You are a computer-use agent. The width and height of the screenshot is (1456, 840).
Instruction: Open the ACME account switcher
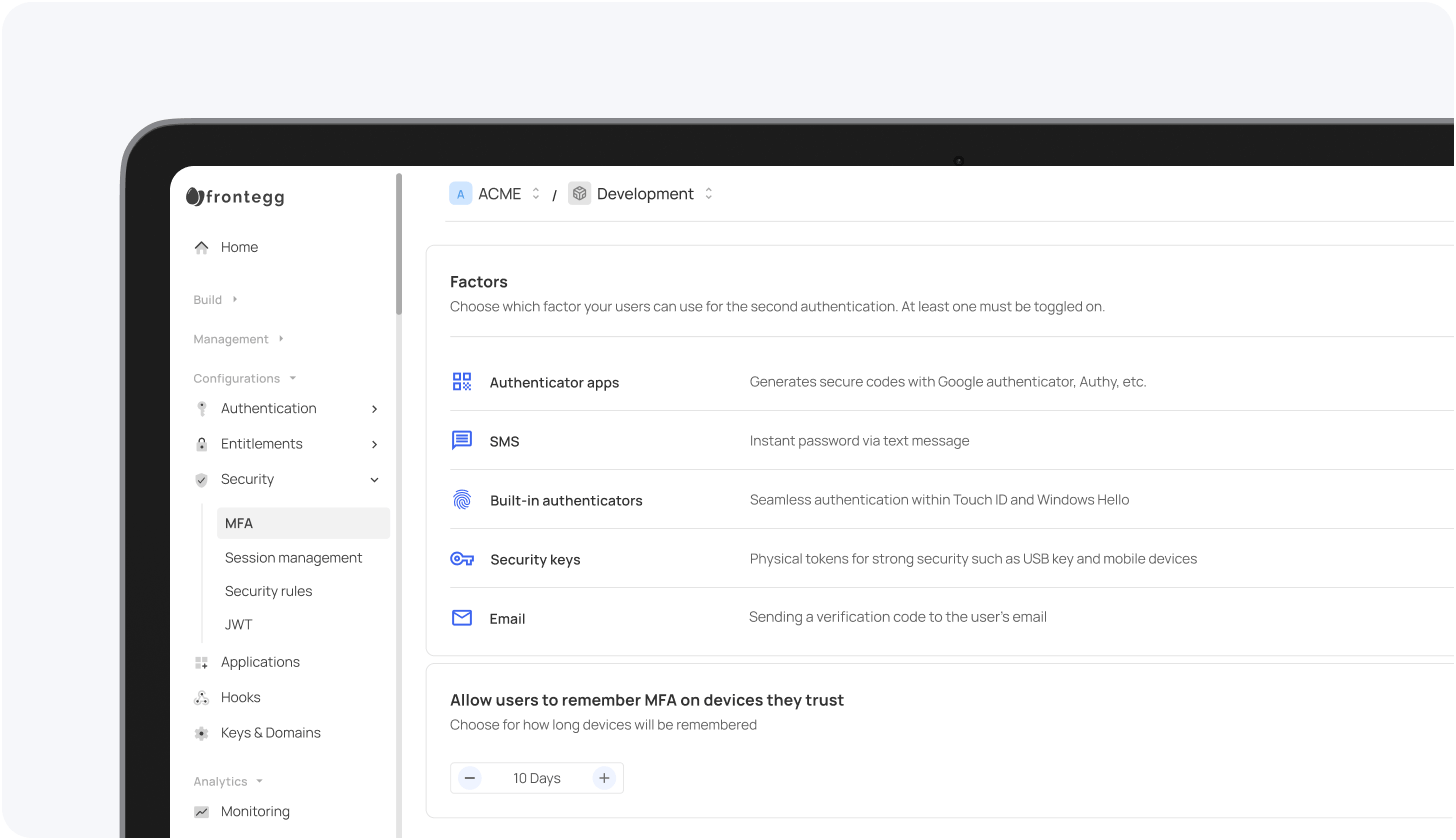pos(536,193)
